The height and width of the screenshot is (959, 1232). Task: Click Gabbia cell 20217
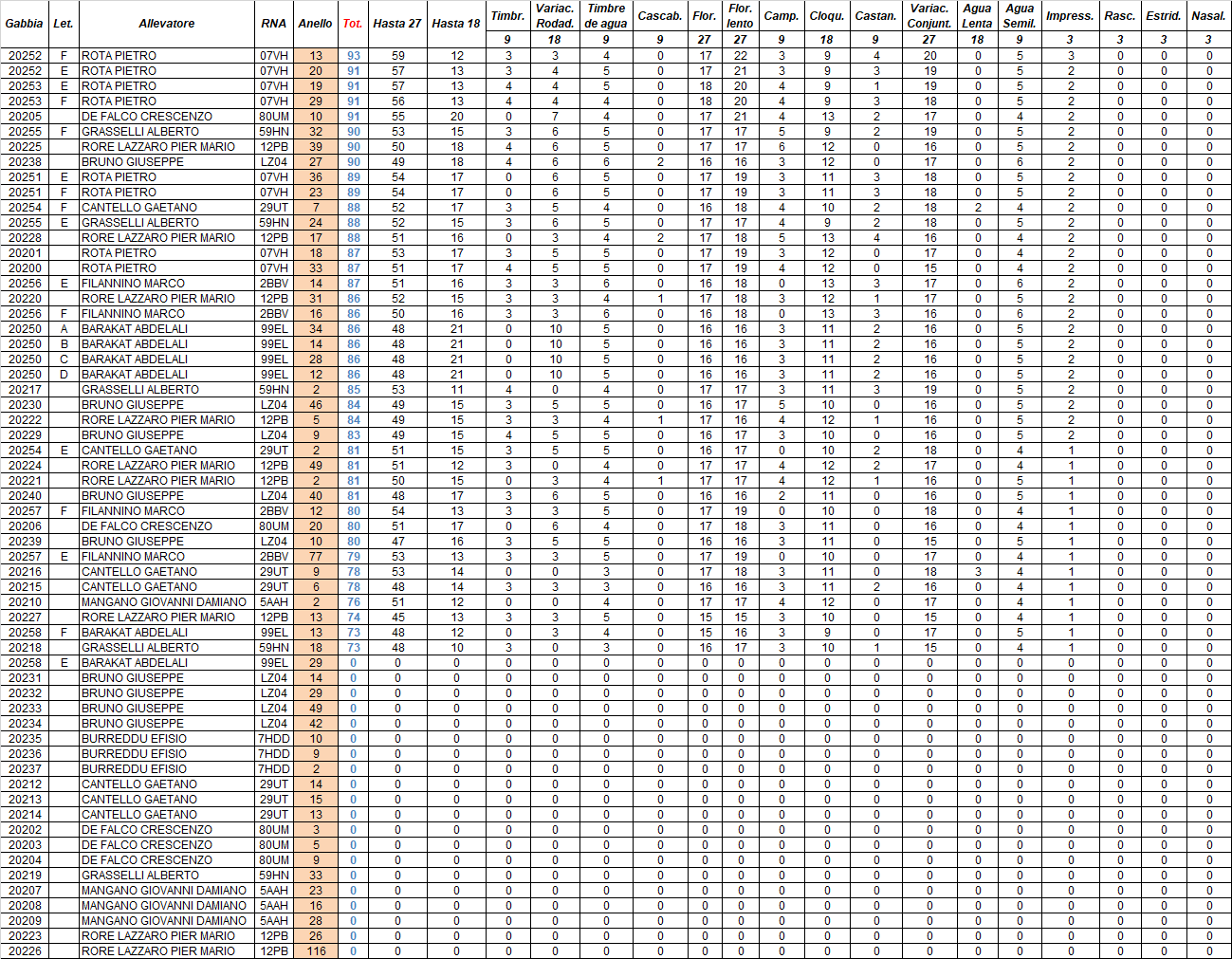pos(25,390)
